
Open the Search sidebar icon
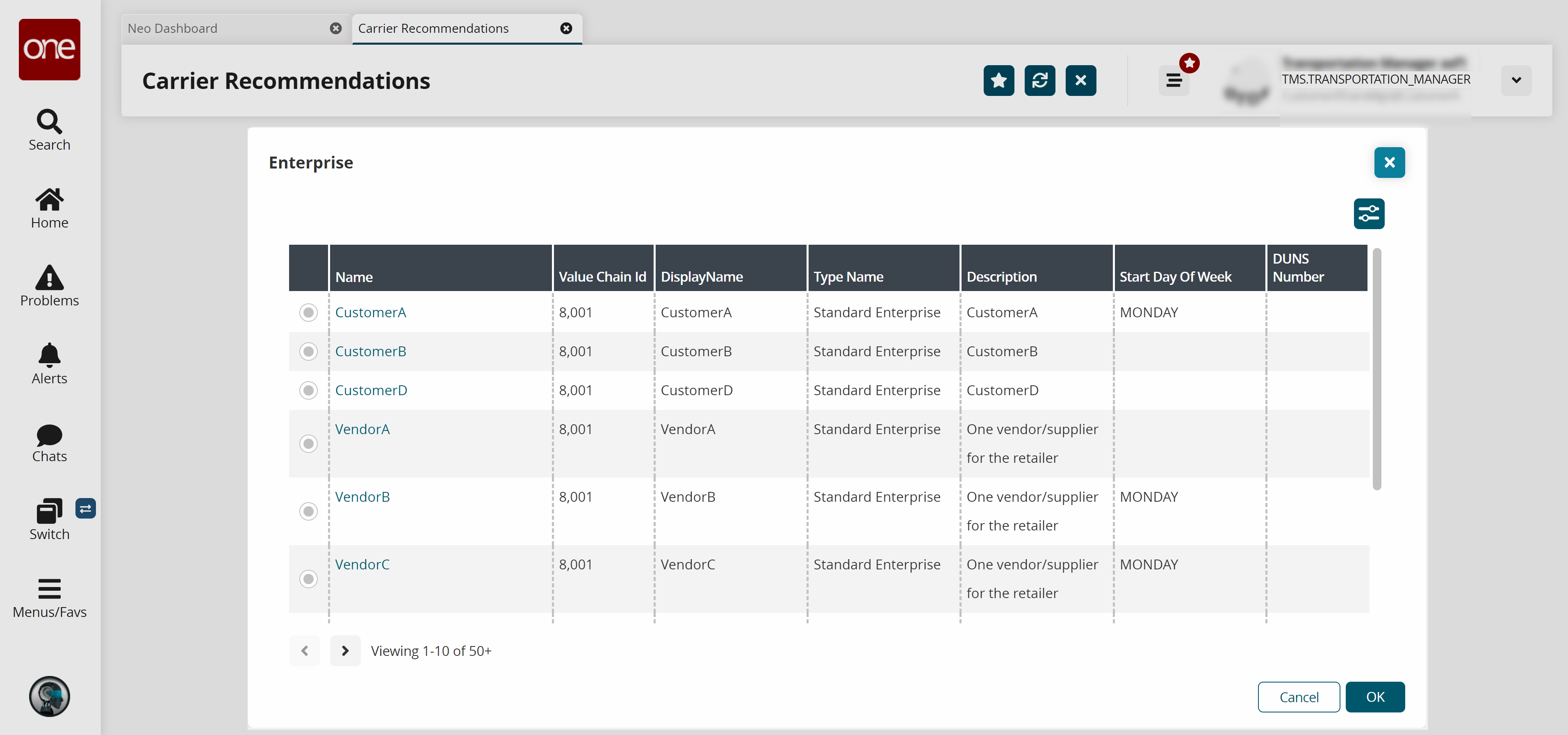coord(49,130)
